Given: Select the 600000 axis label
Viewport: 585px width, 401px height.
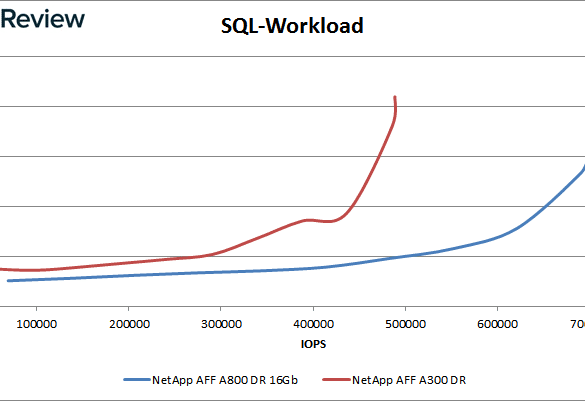Looking at the screenshot, I should pos(497,324).
